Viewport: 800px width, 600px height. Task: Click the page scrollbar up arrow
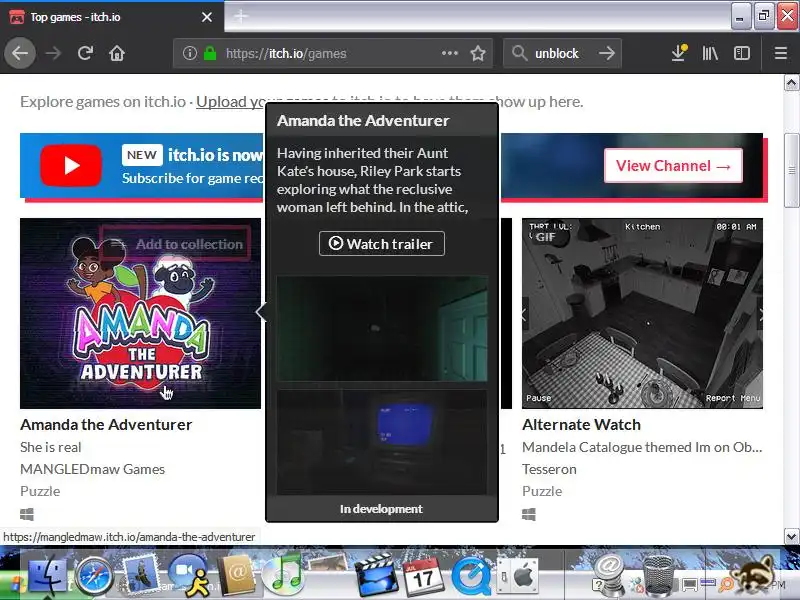point(791,82)
